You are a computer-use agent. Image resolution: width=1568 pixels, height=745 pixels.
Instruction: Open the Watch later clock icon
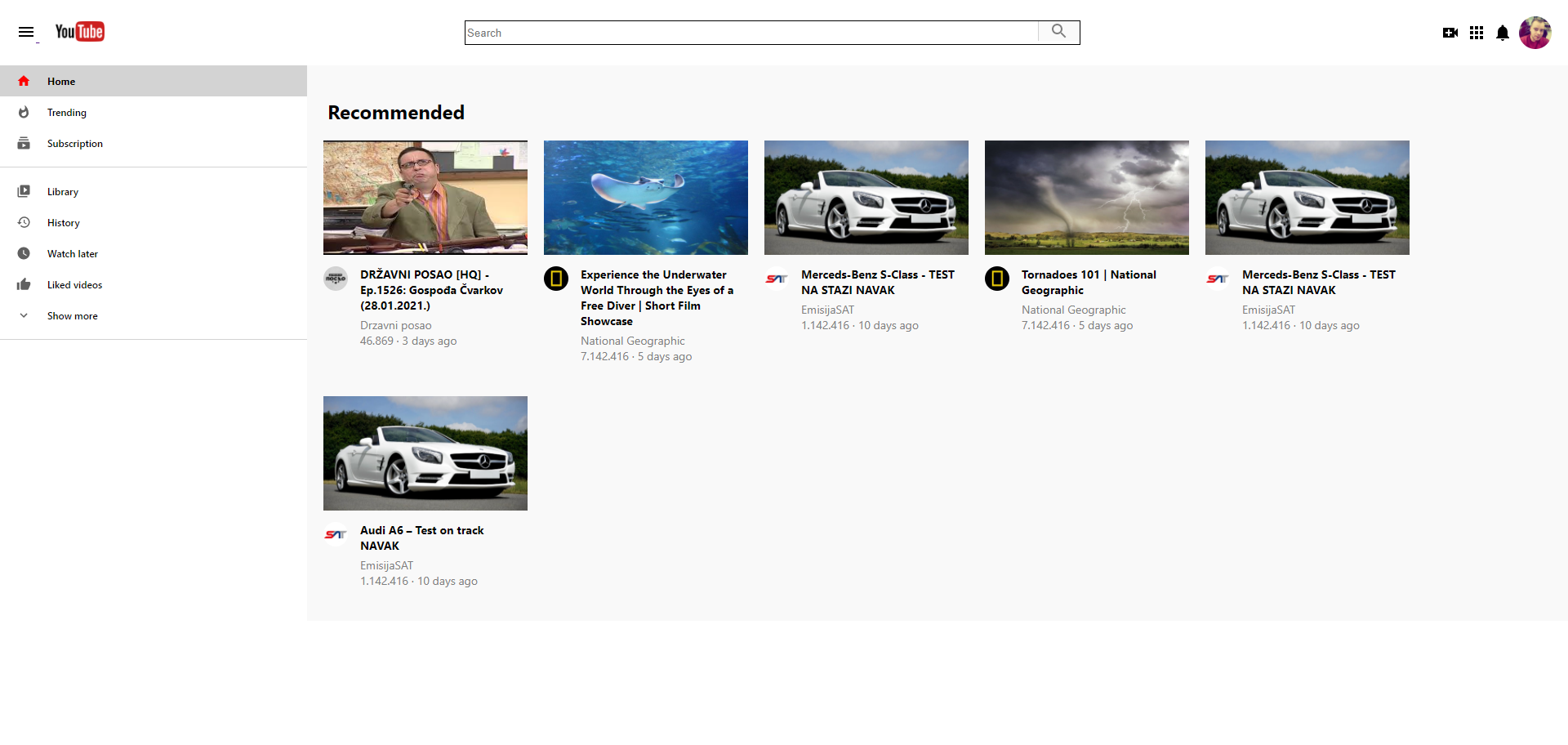click(24, 253)
